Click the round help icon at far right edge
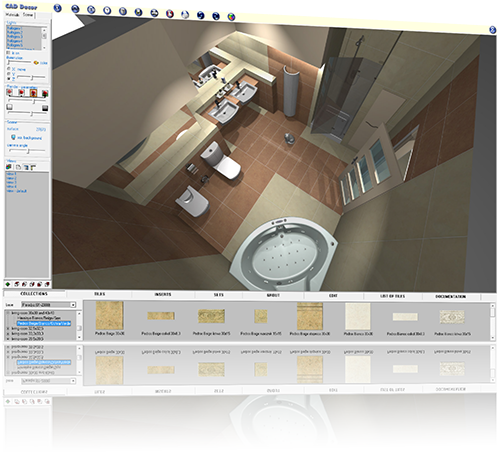Screen dimensions: 500x452 point(492,30)
